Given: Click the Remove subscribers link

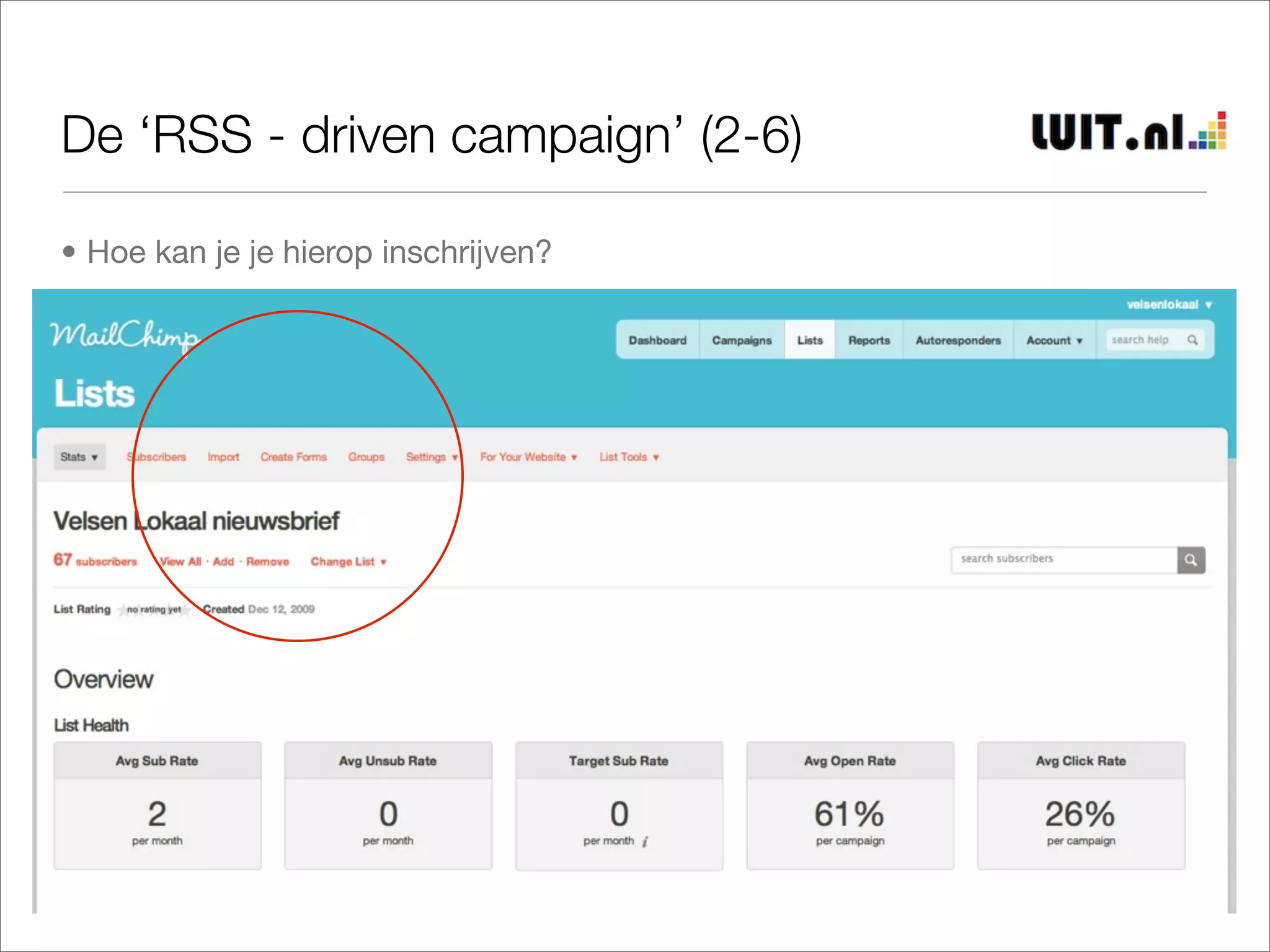Looking at the screenshot, I should pyautogui.click(x=267, y=562).
